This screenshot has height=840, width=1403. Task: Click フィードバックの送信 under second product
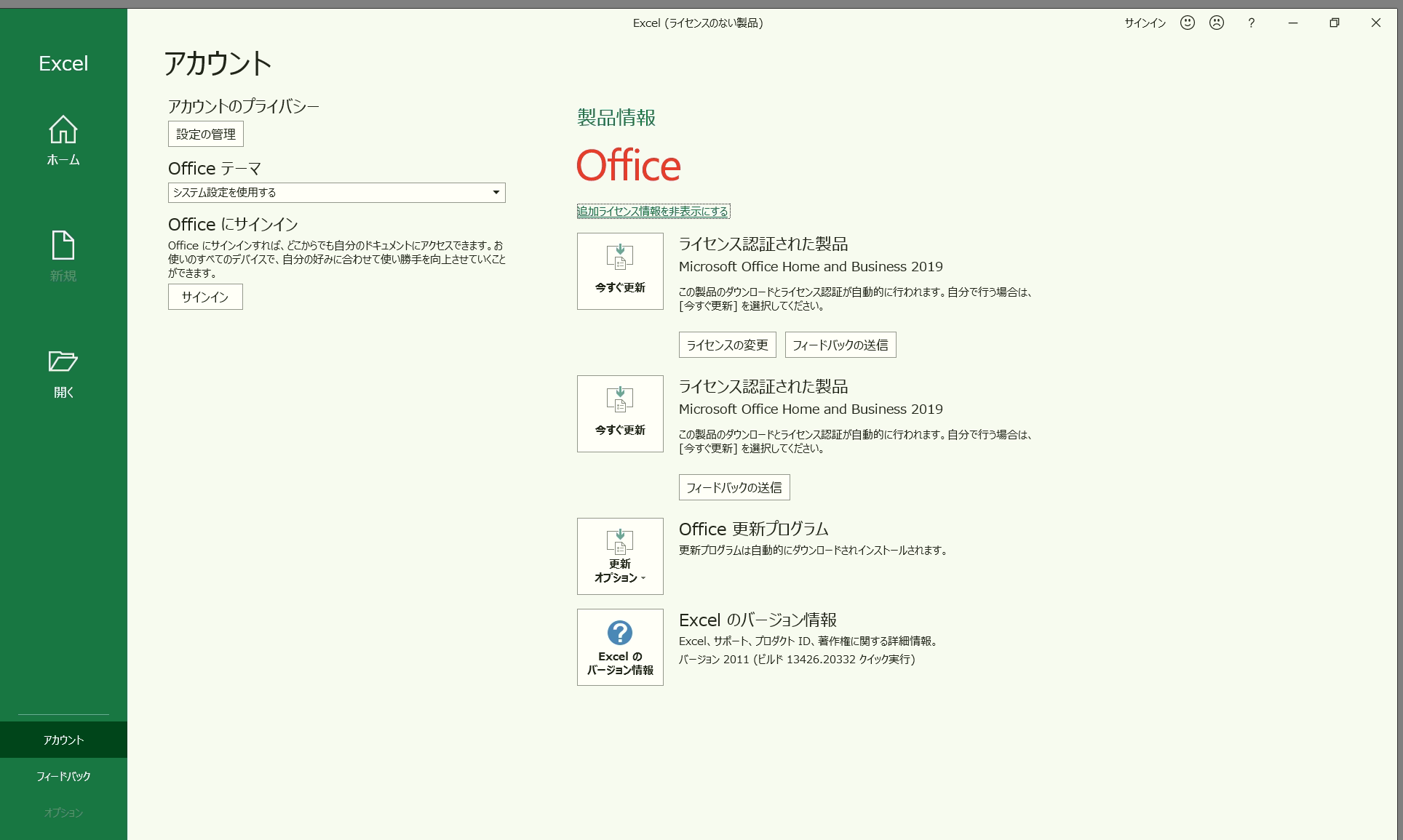(x=734, y=487)
